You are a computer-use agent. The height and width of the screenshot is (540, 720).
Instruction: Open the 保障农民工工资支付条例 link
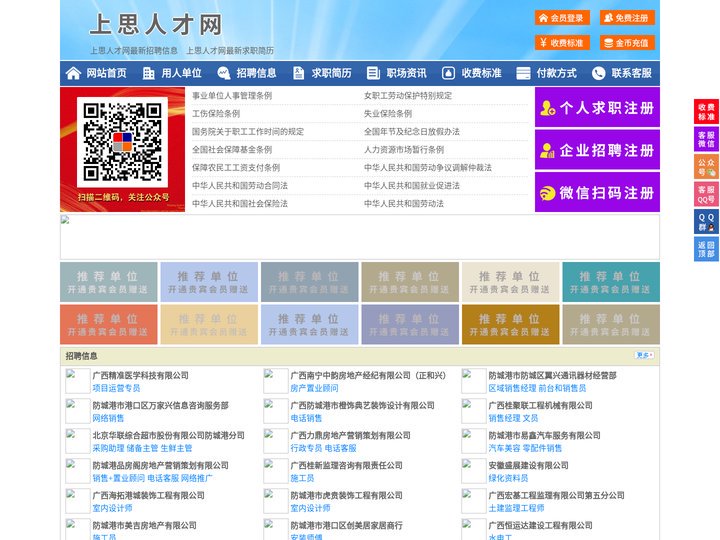click(236, 168)
